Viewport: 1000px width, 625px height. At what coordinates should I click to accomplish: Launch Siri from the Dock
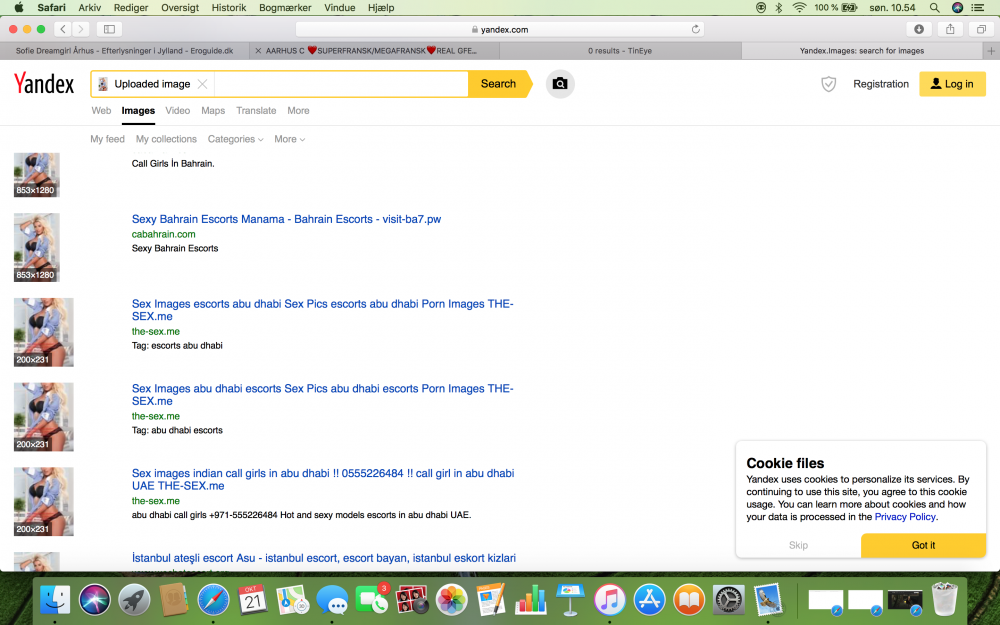pos(94,600)
